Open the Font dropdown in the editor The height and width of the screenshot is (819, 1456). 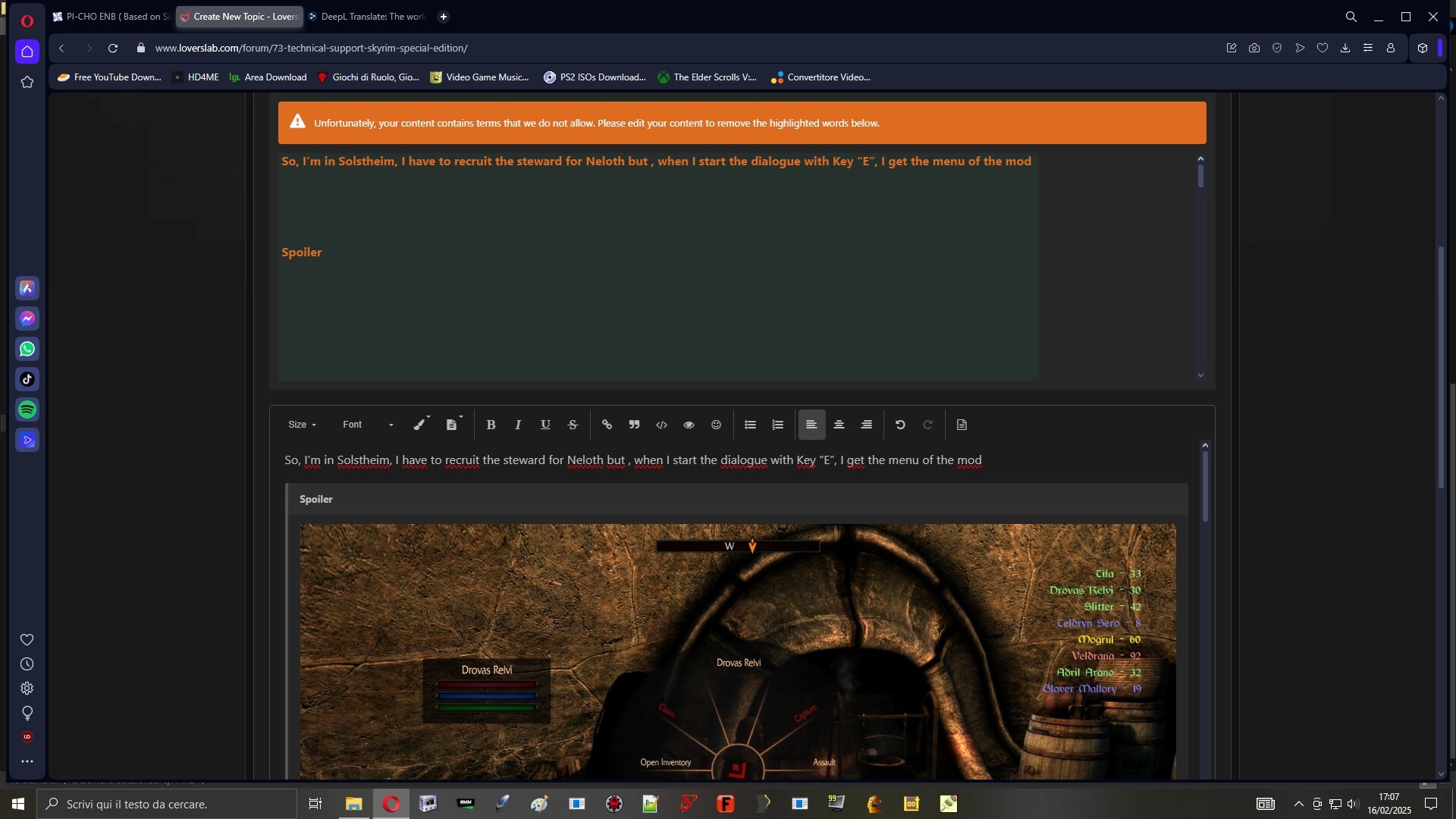(x=368, y=425)
